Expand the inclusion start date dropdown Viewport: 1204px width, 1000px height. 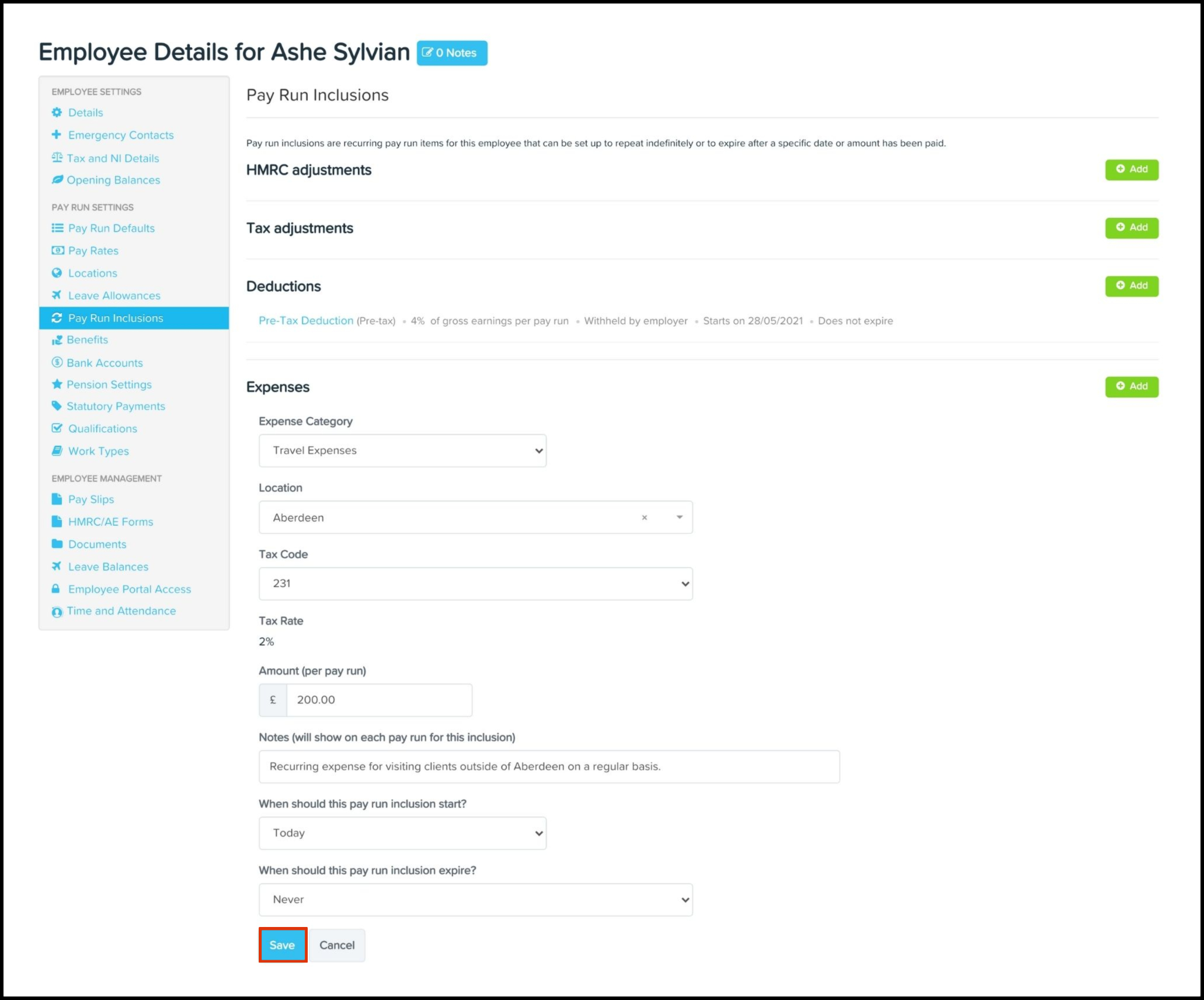point(402,833)
